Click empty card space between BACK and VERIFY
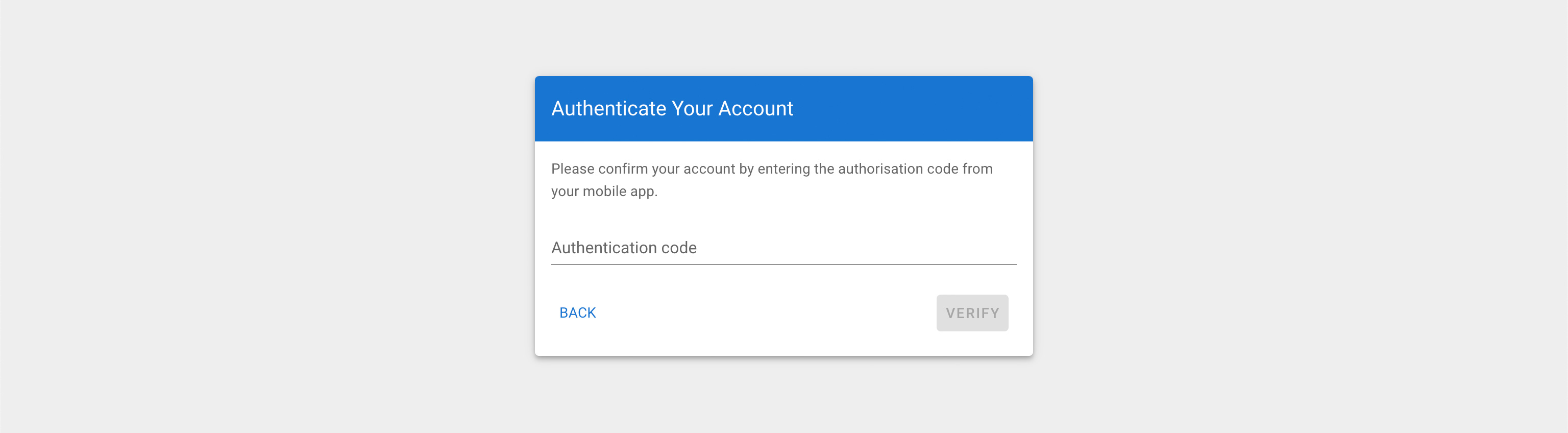The height and width of the screenshot is (433, 1568). (x=761, y=313)
